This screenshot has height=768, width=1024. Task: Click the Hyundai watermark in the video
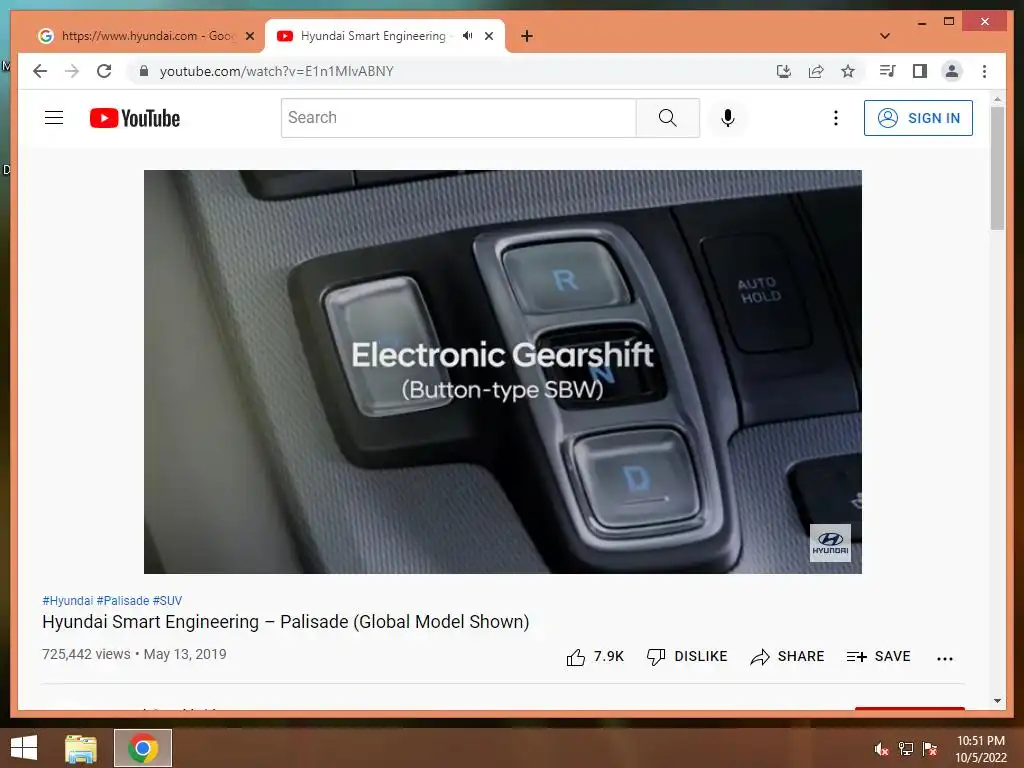[x=830, y=543]
